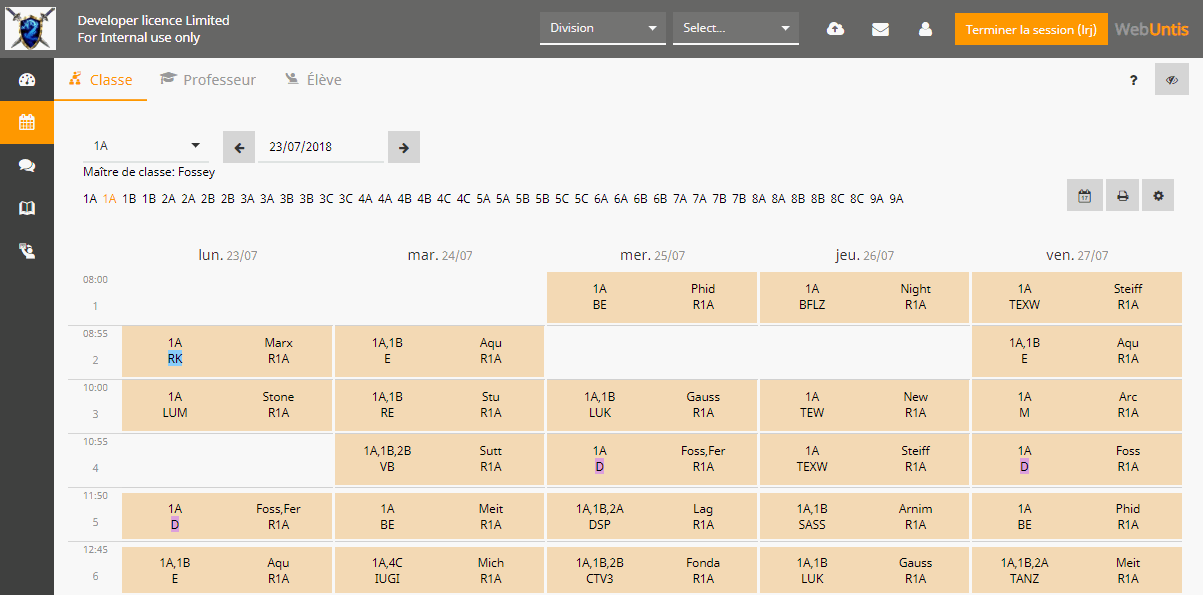Click teacher name Mich
The height and width of the screenshot is (595, 1203).
click(x=491, y=563)
